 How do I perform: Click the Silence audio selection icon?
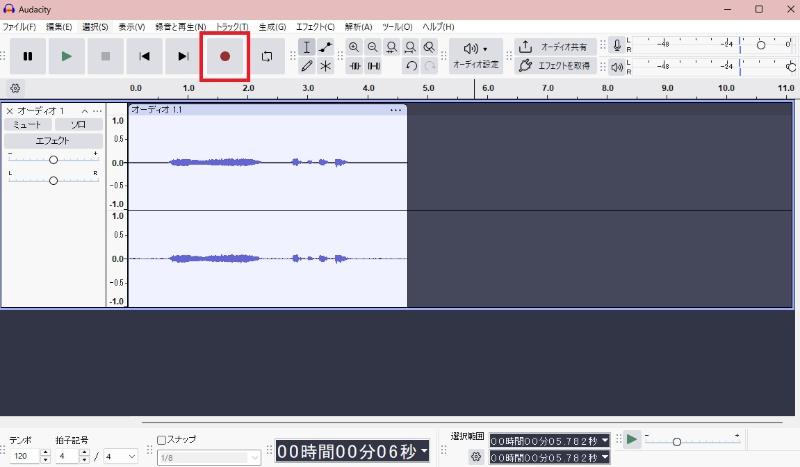coord(373,66)
